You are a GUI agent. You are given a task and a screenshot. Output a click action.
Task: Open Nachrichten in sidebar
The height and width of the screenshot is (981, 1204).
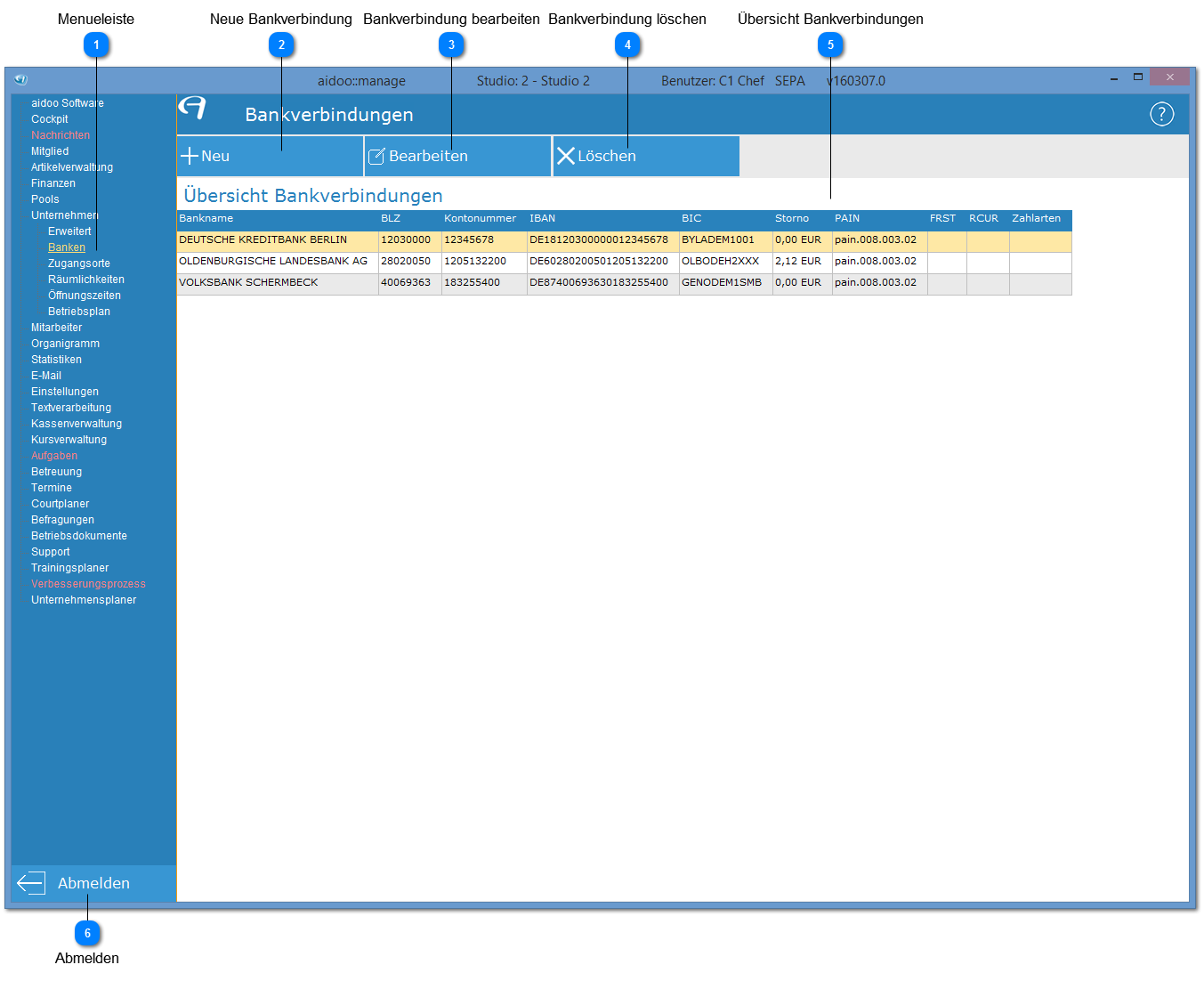click(x=61, y=135)
